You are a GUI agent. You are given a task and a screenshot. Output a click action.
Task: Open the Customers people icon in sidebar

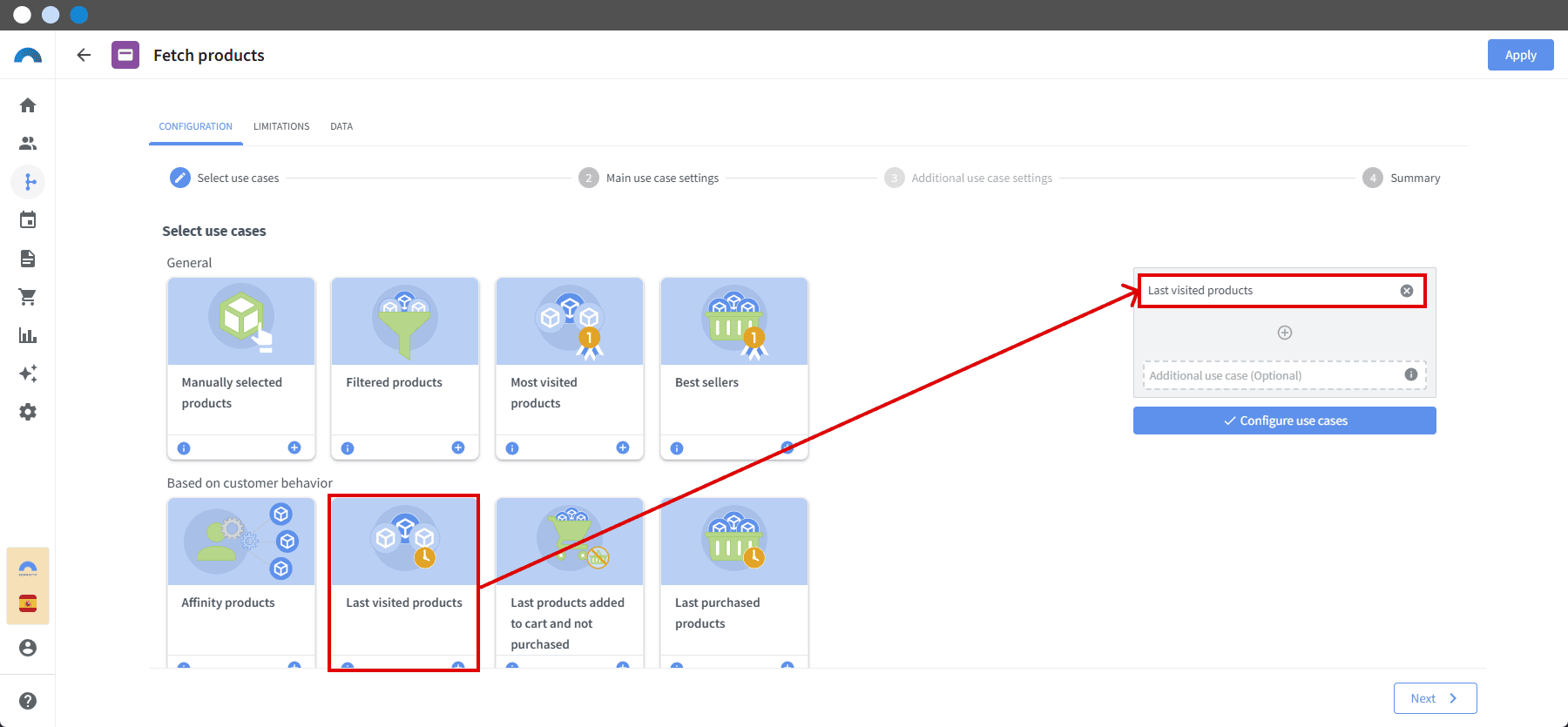coord(28,144)
